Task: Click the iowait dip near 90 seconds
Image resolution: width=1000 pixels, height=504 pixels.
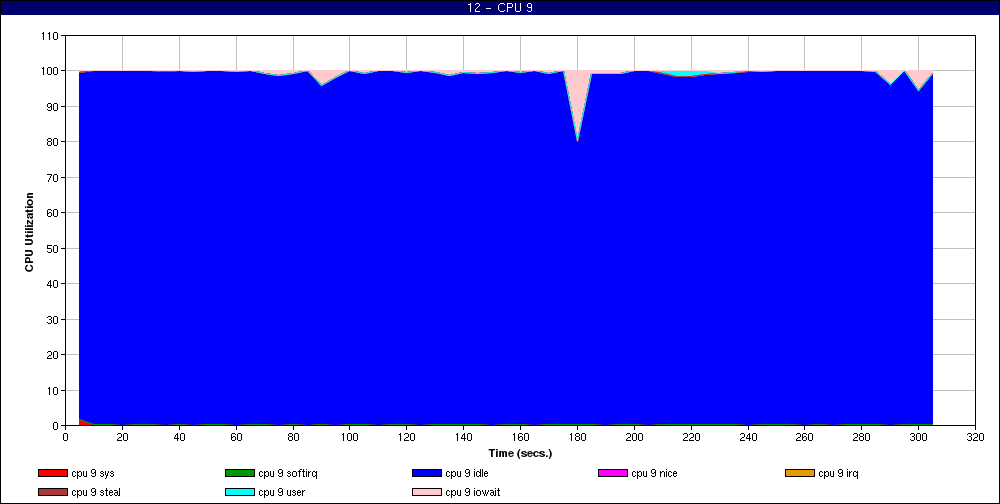Action: click(325, 77)
